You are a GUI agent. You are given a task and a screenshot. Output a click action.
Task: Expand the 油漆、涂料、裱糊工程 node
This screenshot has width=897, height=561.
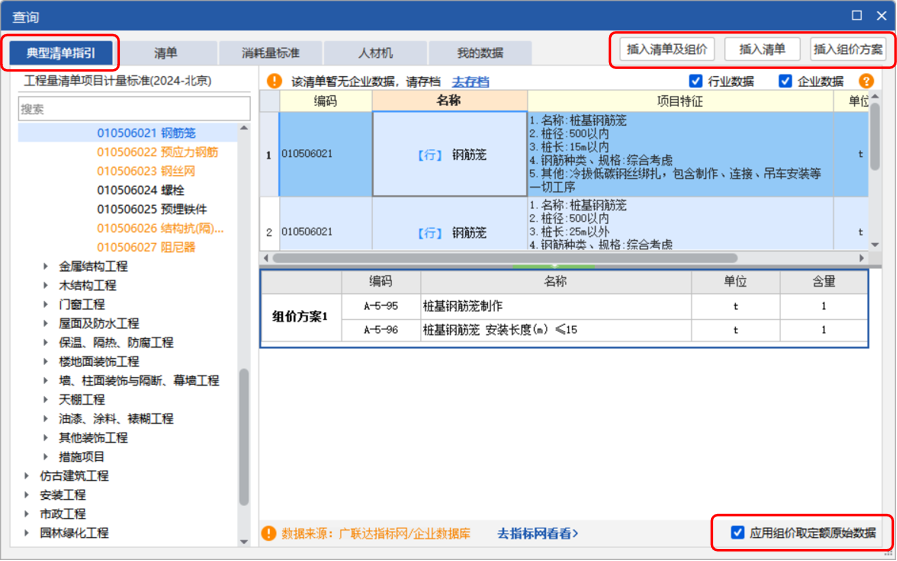[x=46, y=419]
